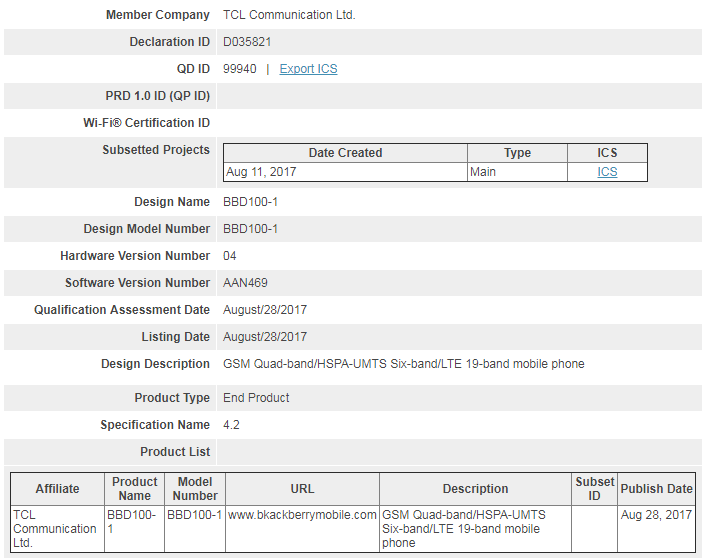Click the Main type cell
The width and height of the screenshot is (703, 558).
point(517,172)
